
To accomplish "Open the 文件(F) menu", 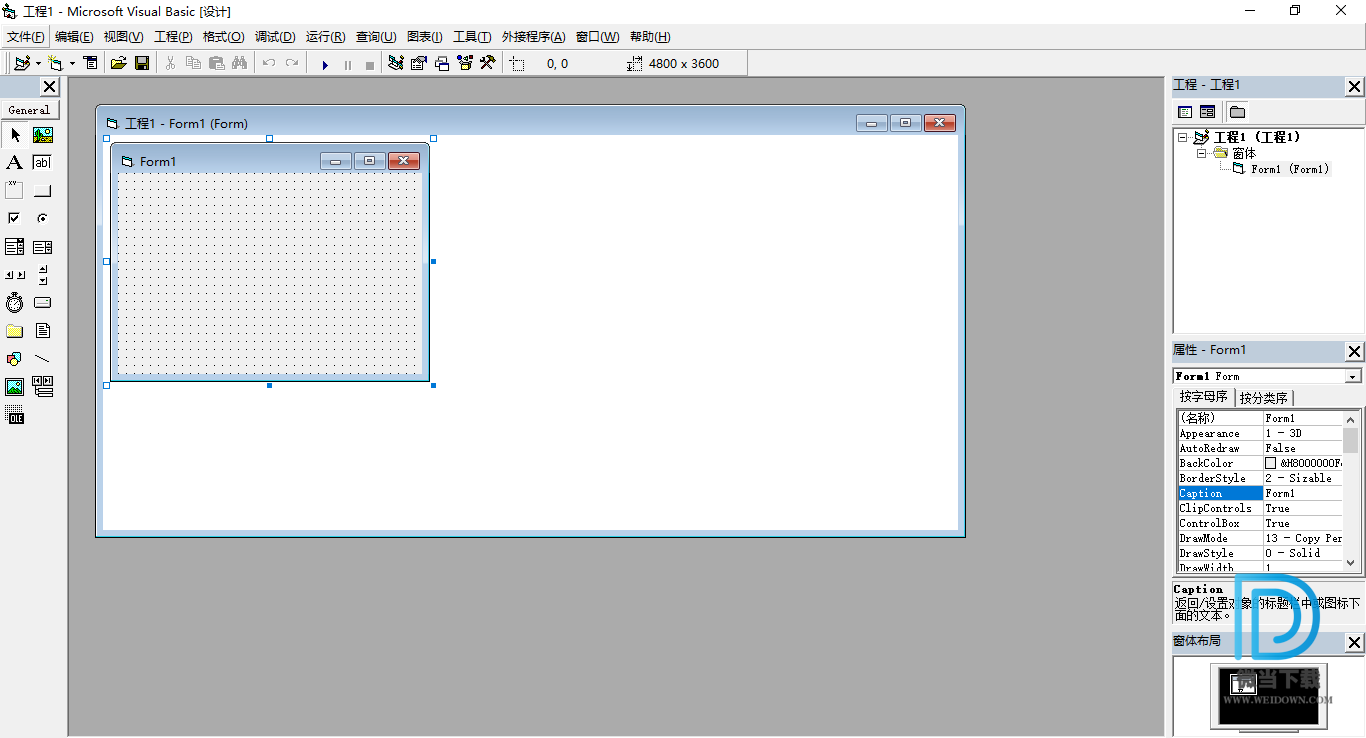I will [25, 37].
